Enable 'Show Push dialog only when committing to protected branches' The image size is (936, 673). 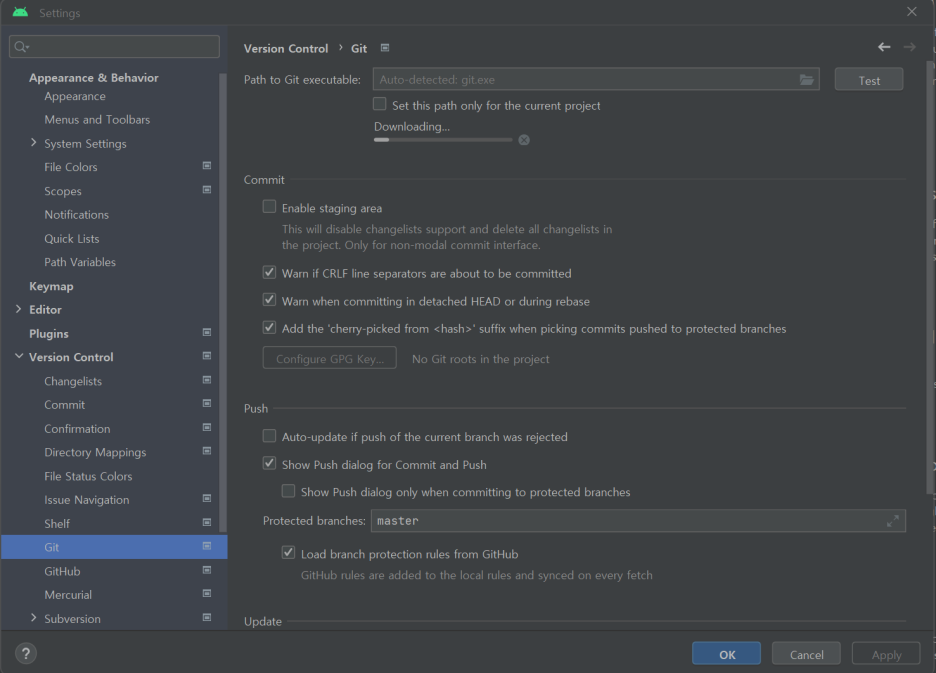(x=288, y=491)
